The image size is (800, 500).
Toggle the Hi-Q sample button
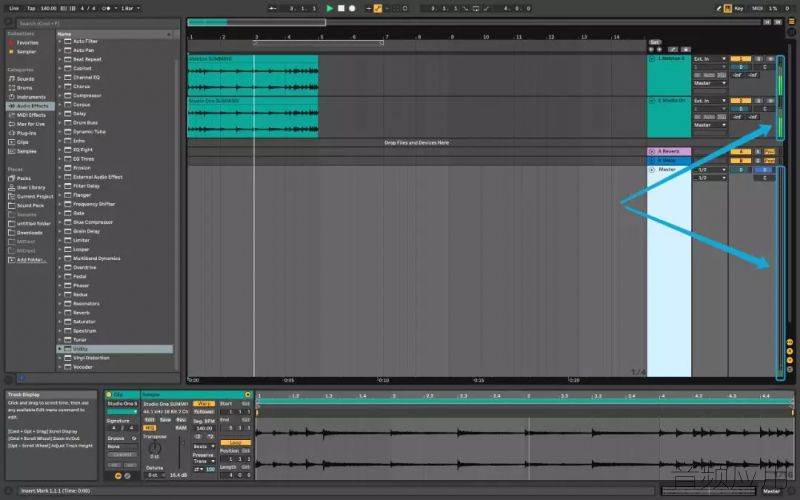[x=149, y=428]
